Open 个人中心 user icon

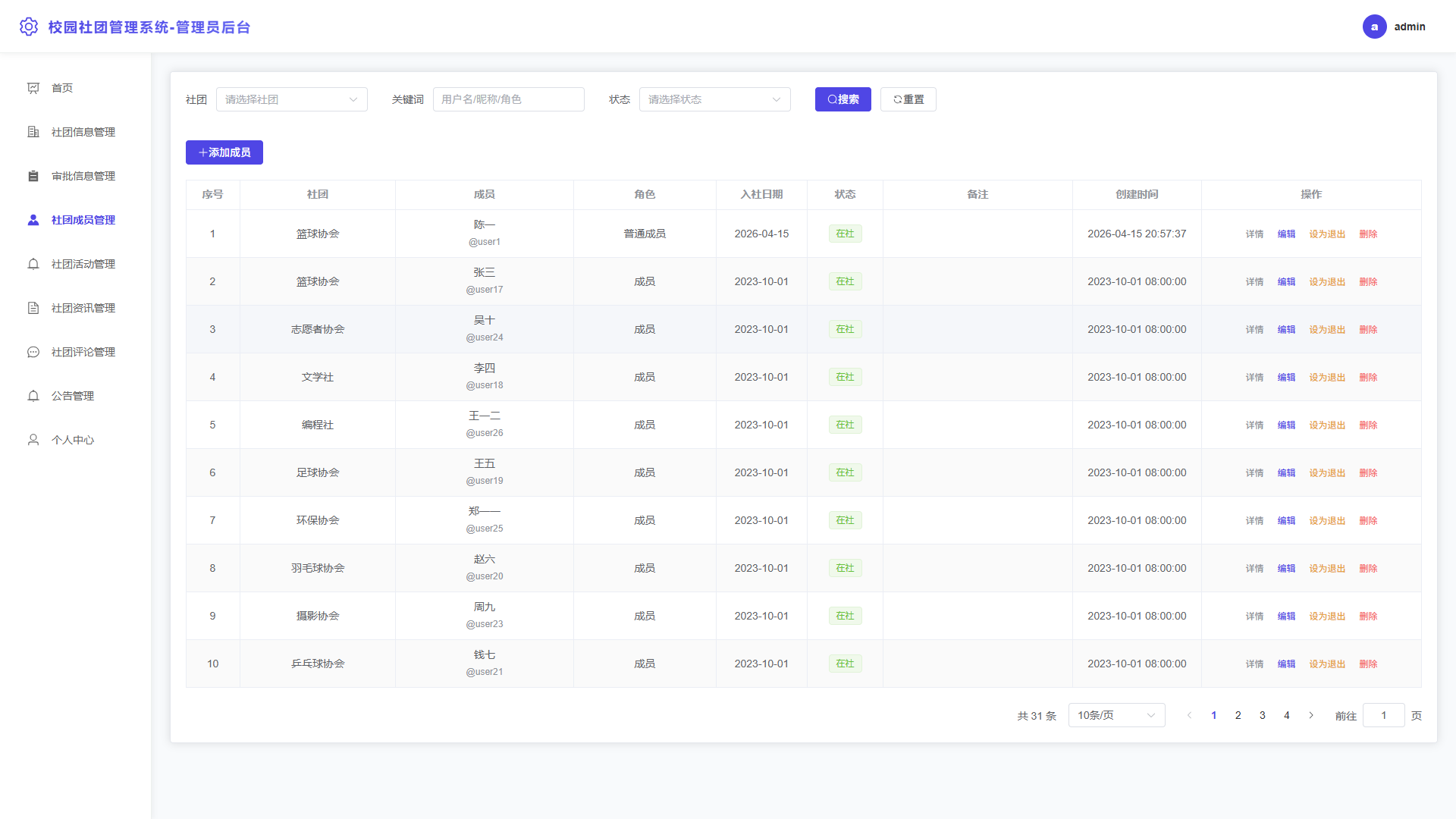[33, 440]
